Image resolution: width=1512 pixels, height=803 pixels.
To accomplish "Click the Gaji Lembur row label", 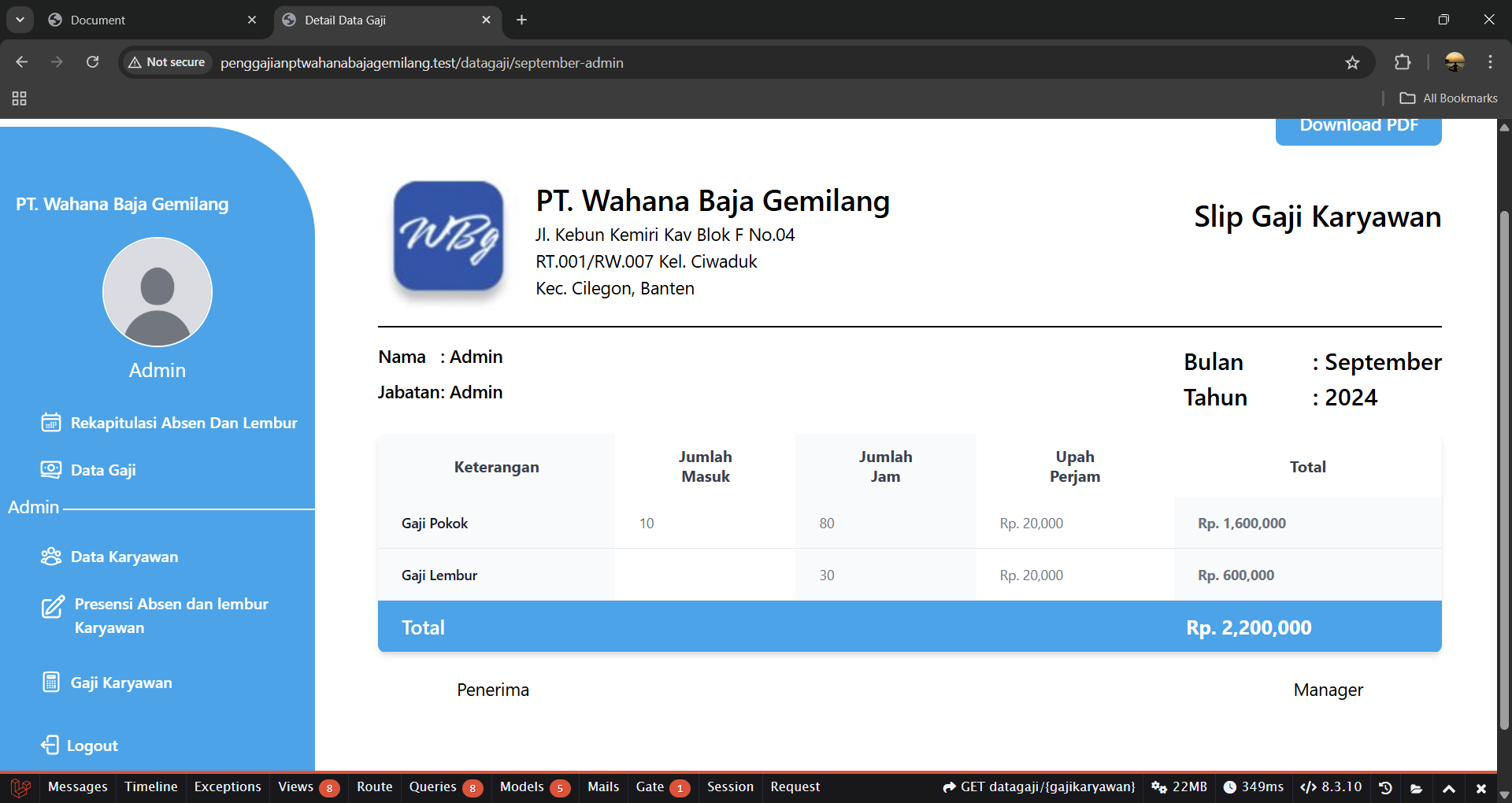I will coord(439,575).
